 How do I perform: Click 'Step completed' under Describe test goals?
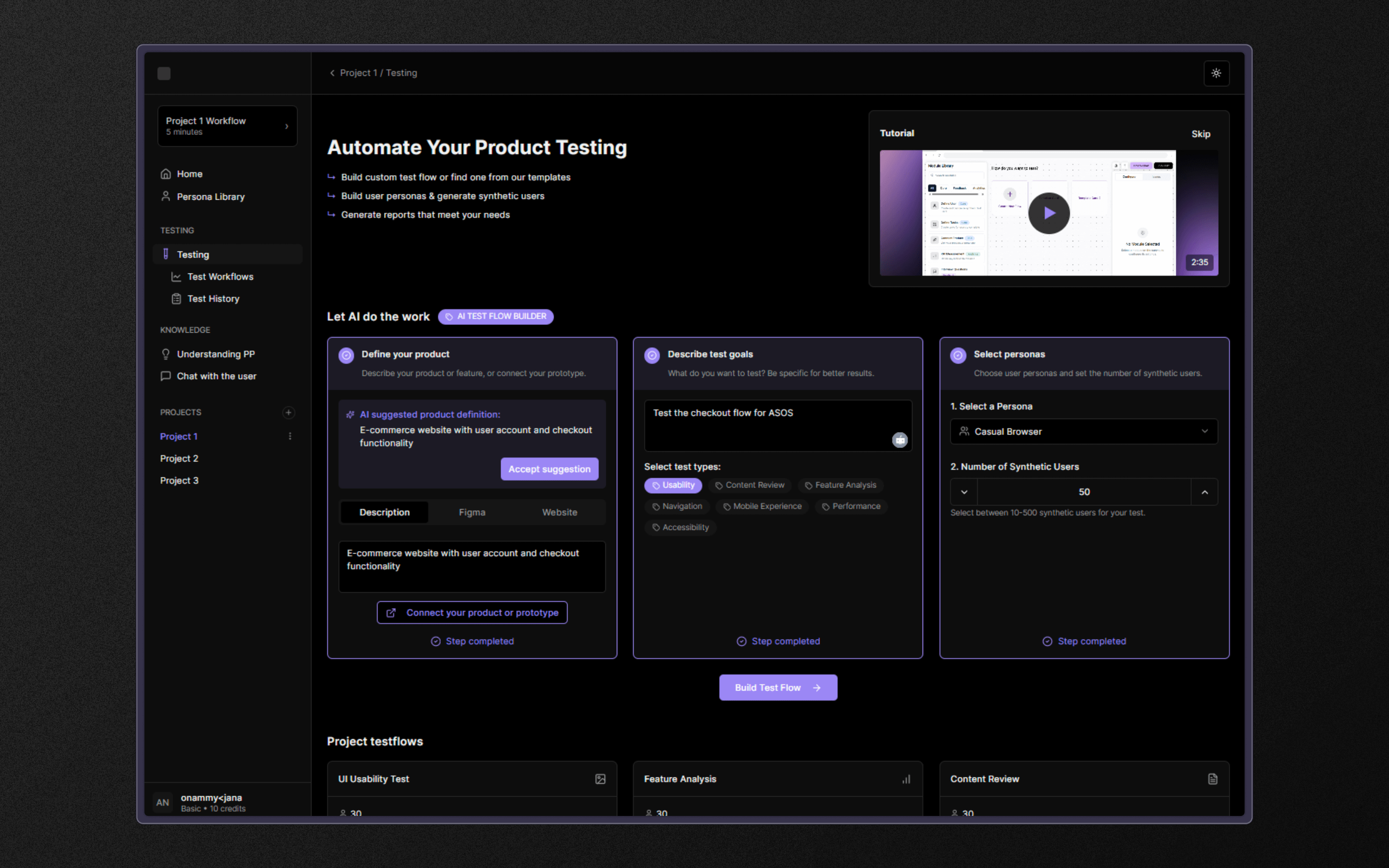point(778,641)
